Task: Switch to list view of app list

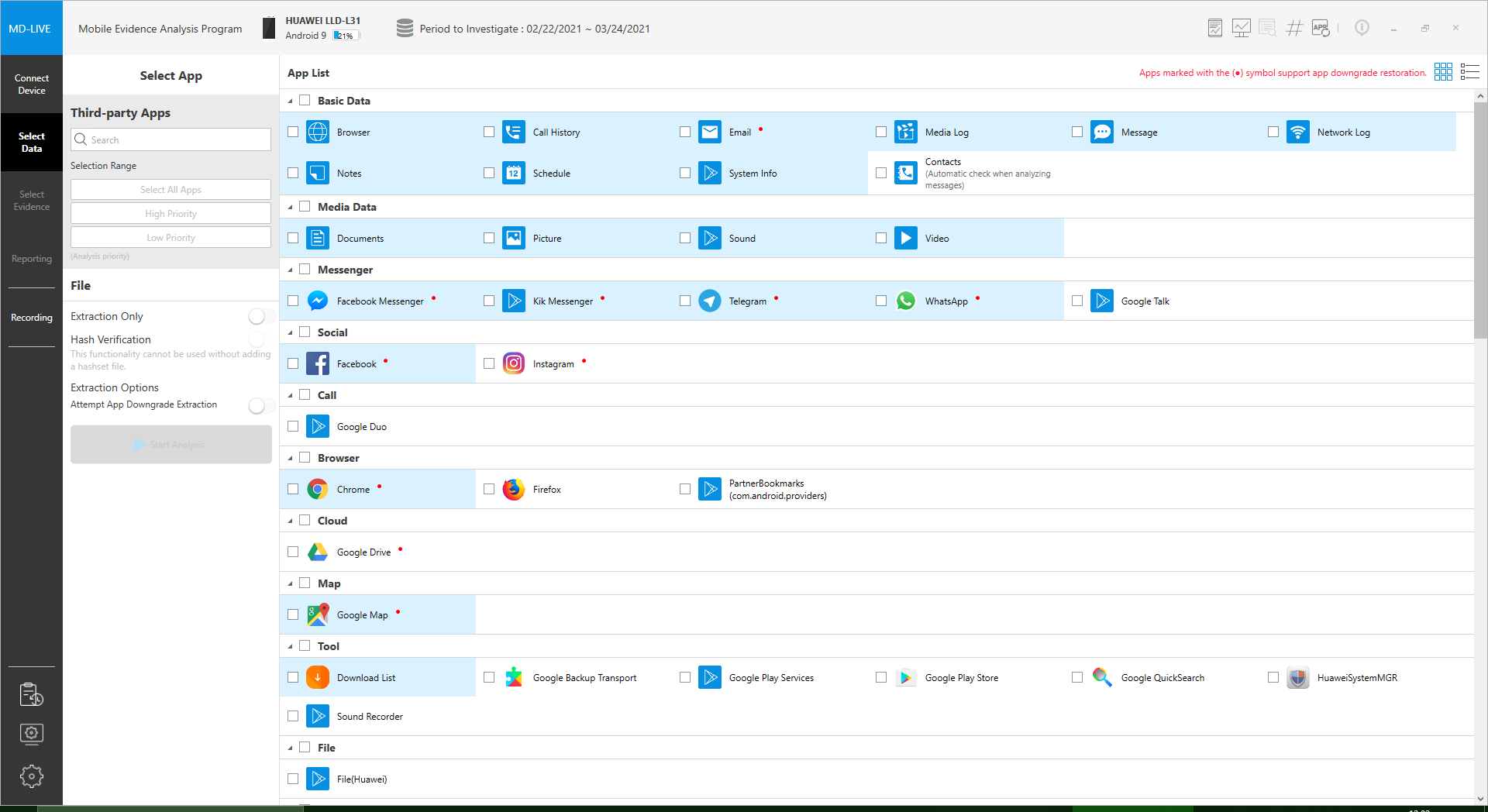Action: [x=1470, y=72]
